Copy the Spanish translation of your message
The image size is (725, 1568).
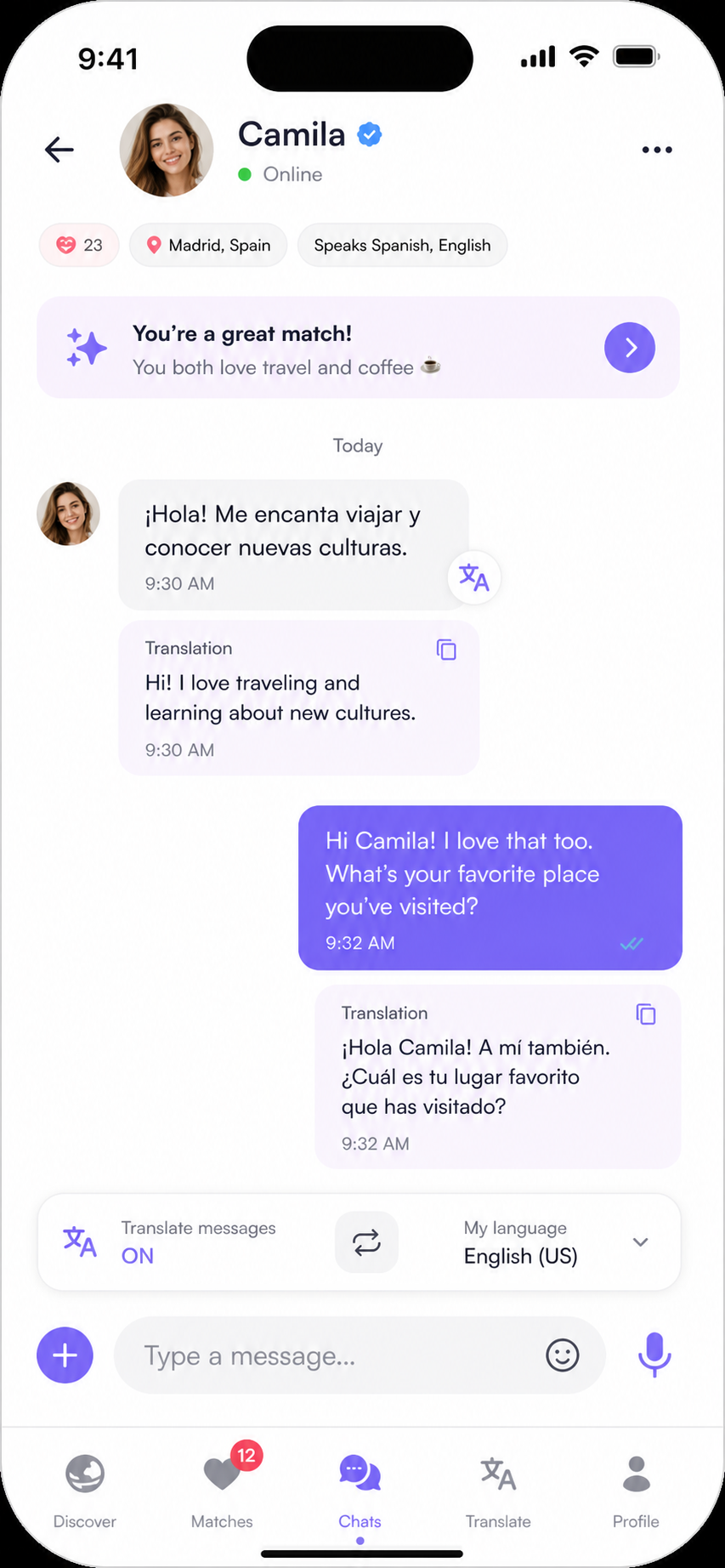click(646, 1014)
